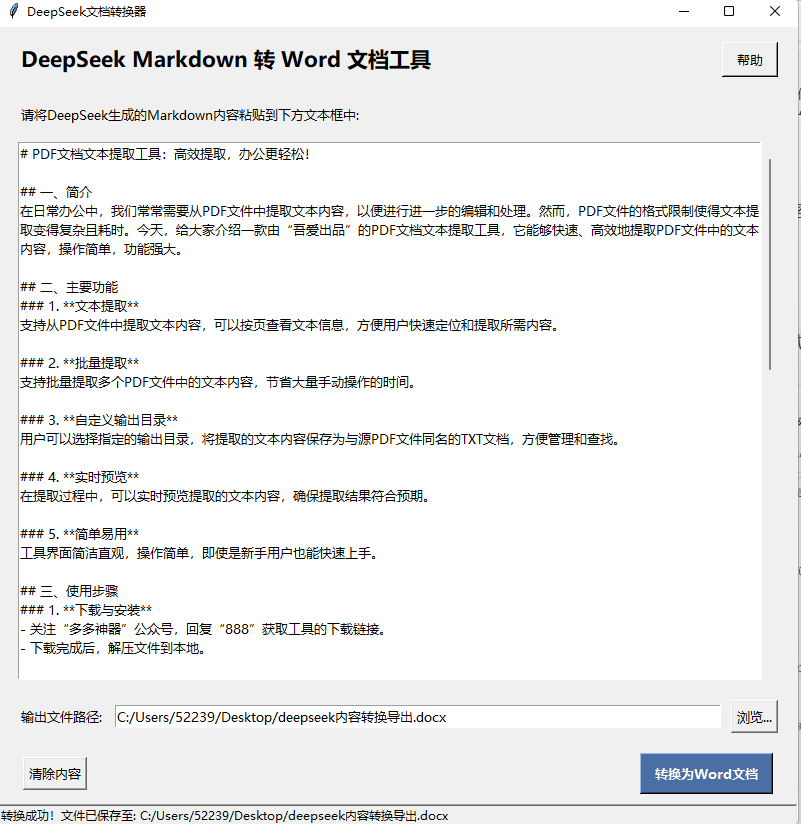Click the '### 4. **实时预览**' line
The image size is (801, 824).
(79, 477)
